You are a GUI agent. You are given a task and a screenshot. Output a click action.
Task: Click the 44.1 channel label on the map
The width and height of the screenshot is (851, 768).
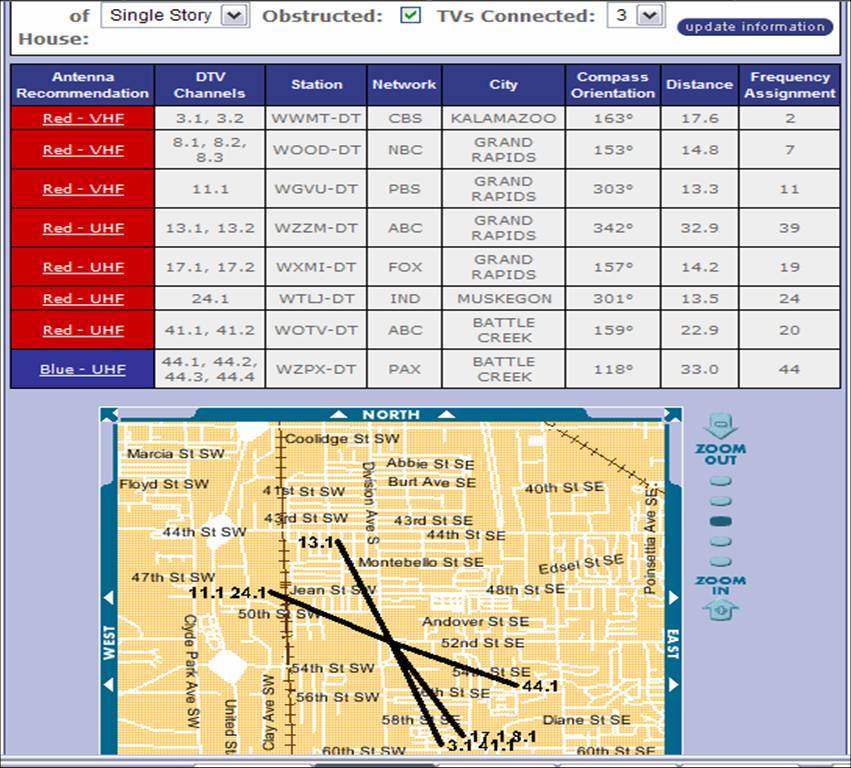[540, 686]
